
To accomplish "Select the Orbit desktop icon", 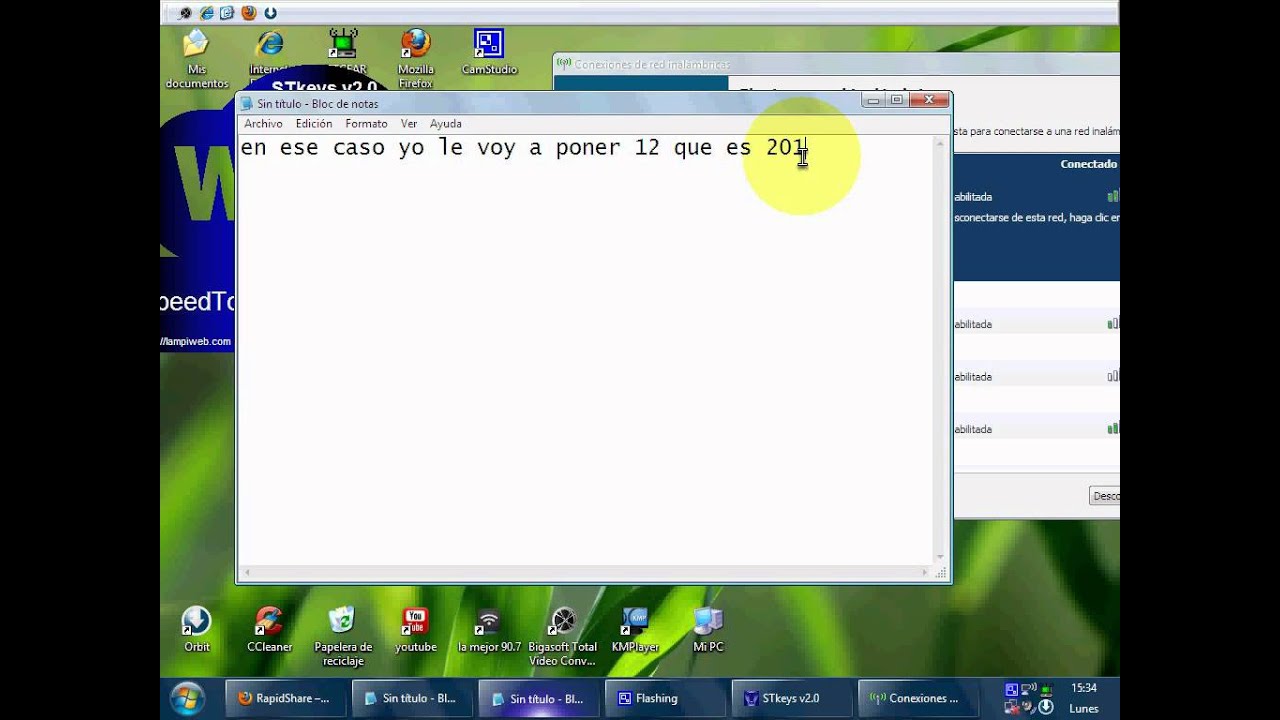I will (x=197, y=630).
